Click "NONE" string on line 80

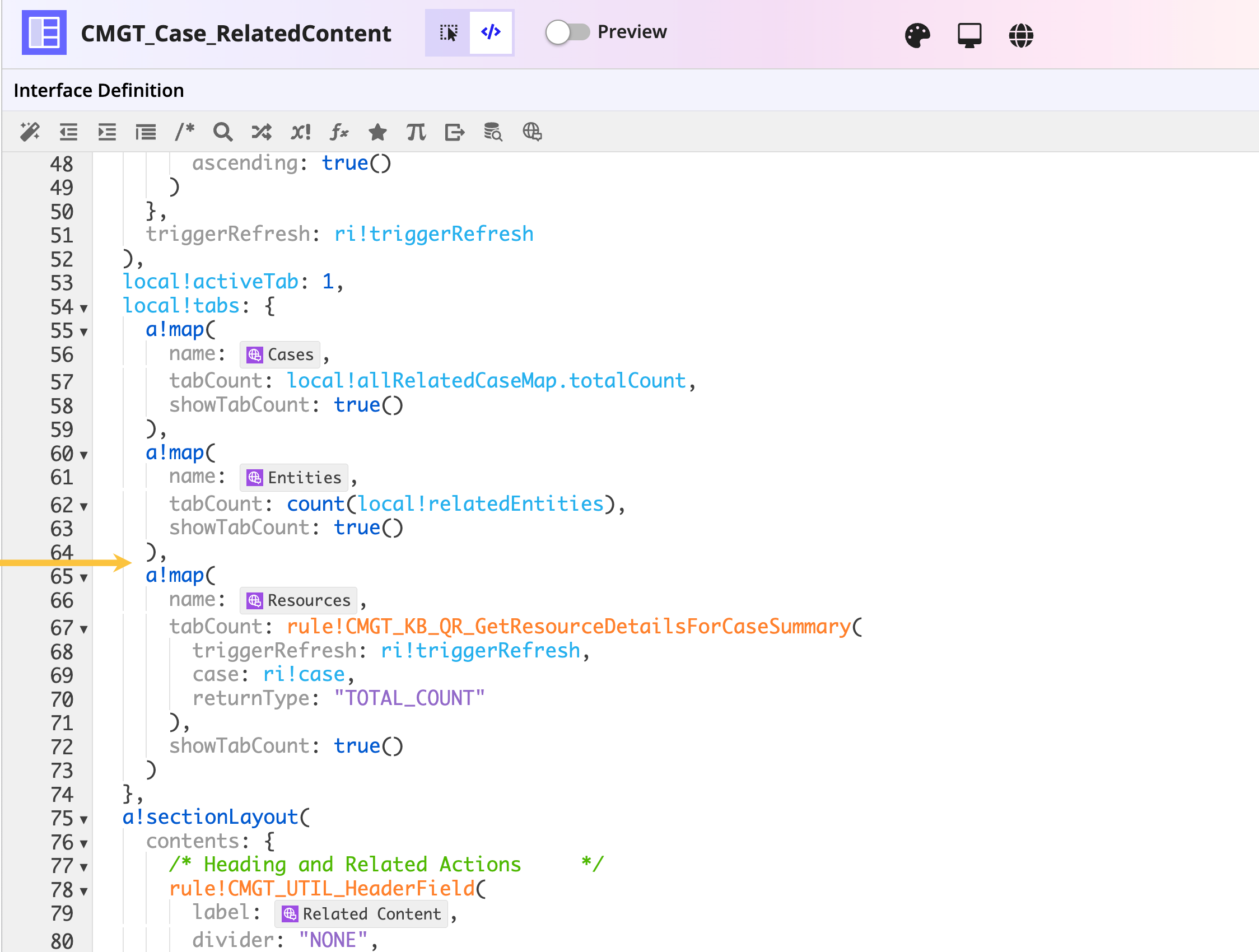click(334, 940)
